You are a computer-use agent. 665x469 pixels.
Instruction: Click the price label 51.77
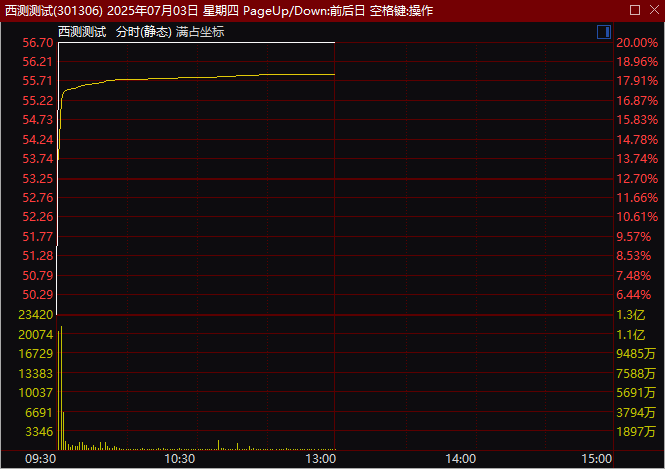[38, 237]
